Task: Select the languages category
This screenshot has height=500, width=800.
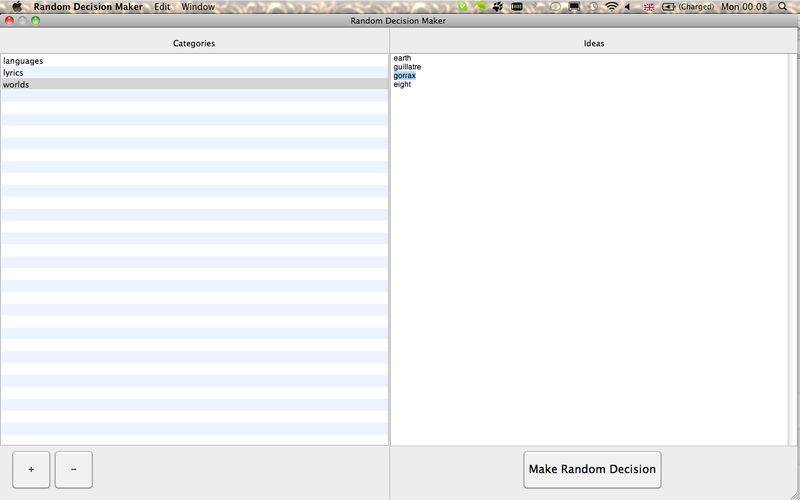Action: pyautogui.click(x=194, y=61)
